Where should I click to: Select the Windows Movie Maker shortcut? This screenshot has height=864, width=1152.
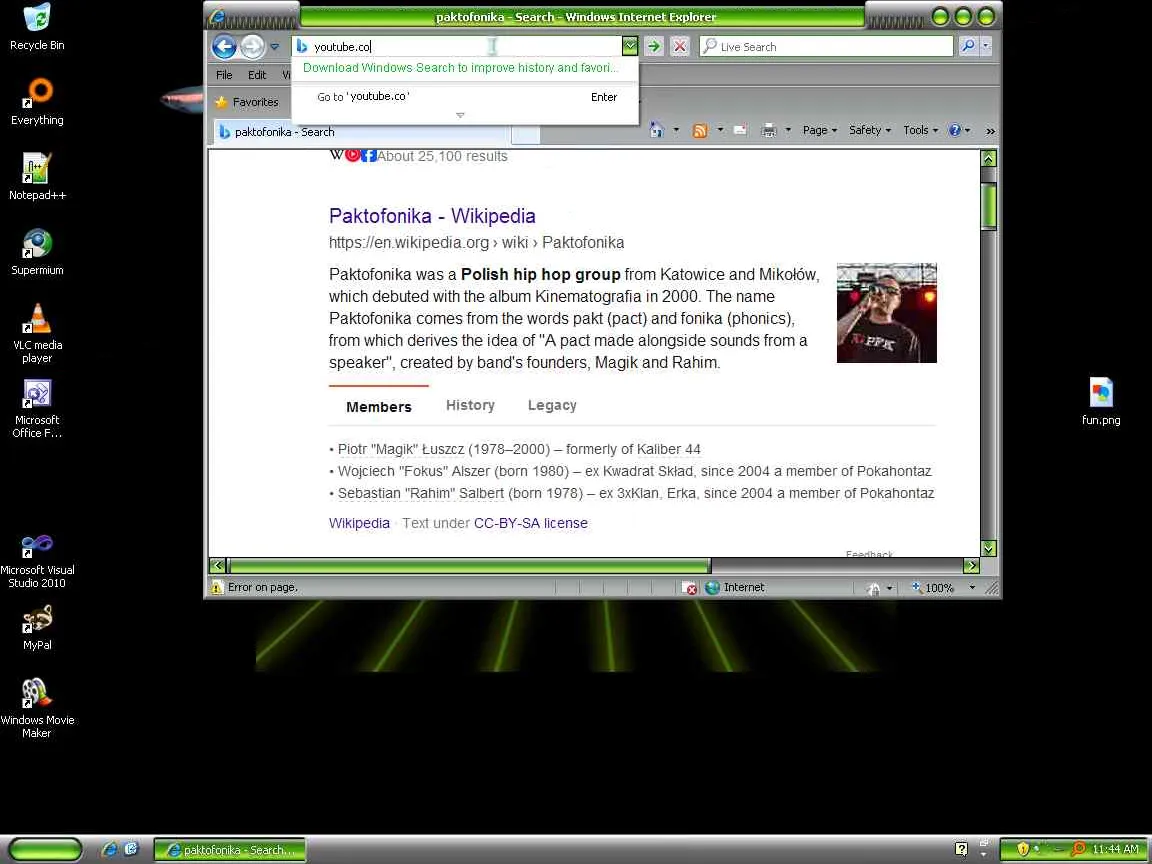pyautogui.click(x=37, y=708)
